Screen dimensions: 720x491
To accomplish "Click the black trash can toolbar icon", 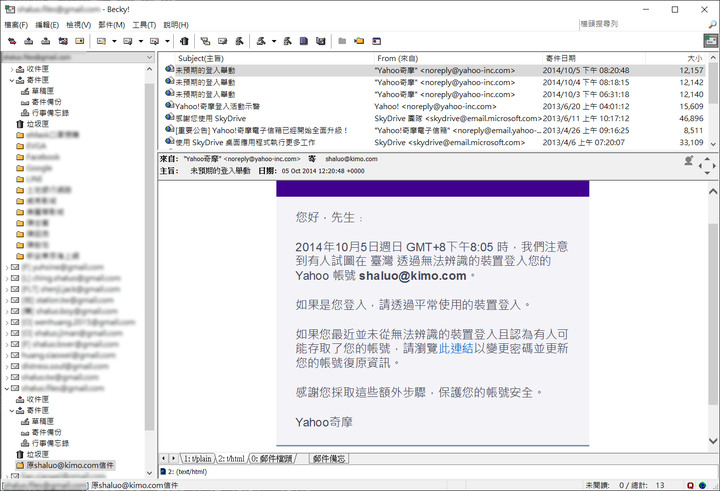I will point(184,41).
